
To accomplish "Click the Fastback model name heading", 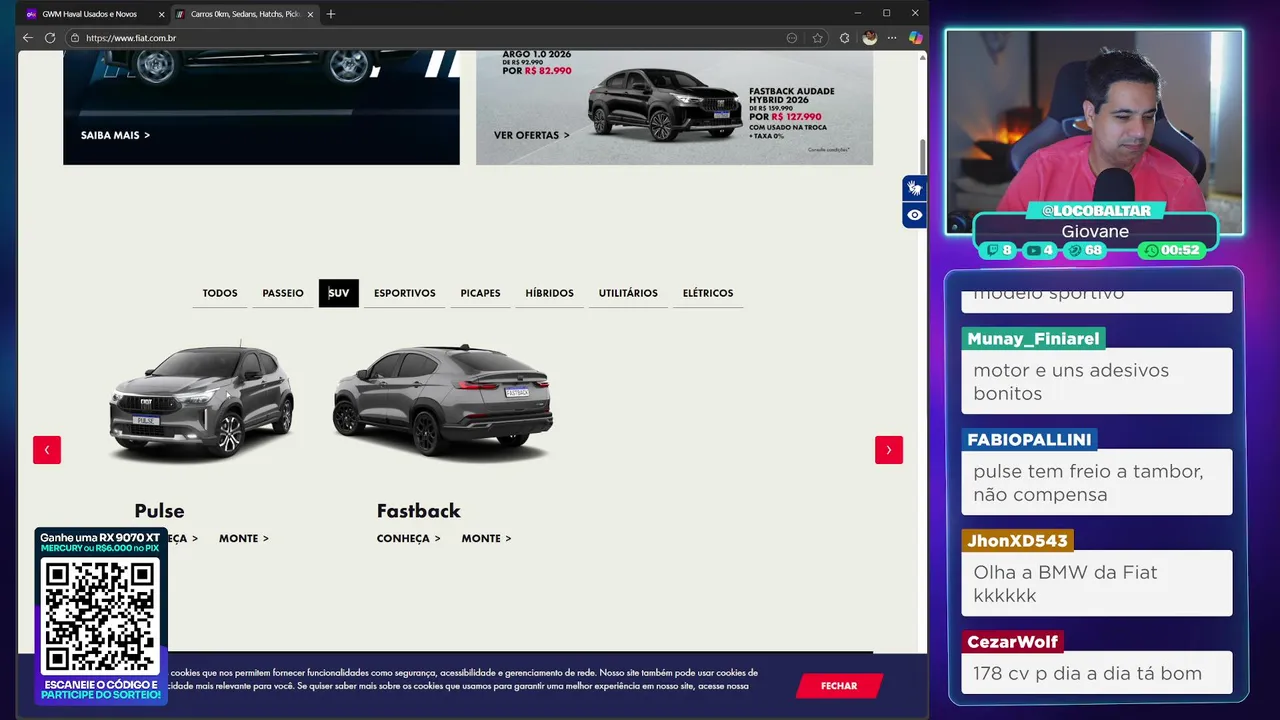I will click(418, 511).
